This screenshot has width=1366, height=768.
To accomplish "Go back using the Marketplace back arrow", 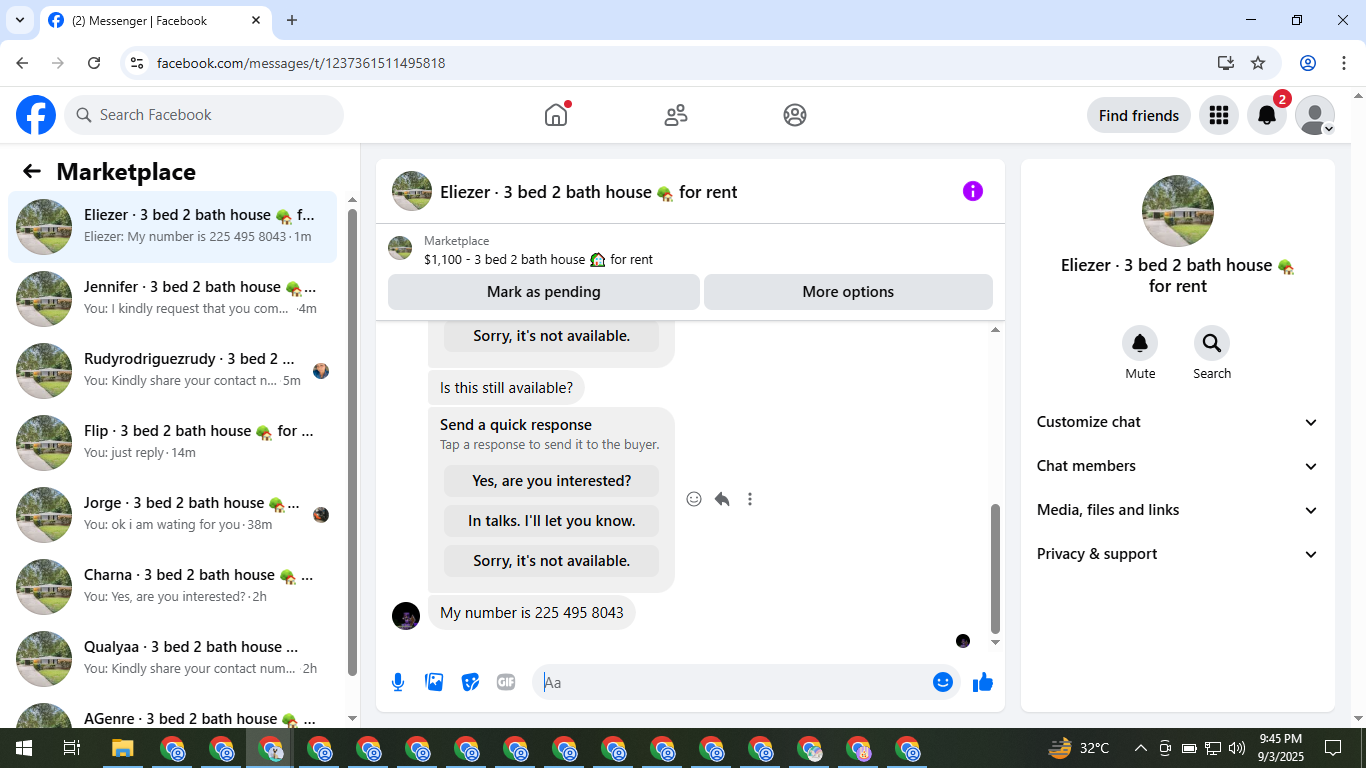I will (32, 171).
